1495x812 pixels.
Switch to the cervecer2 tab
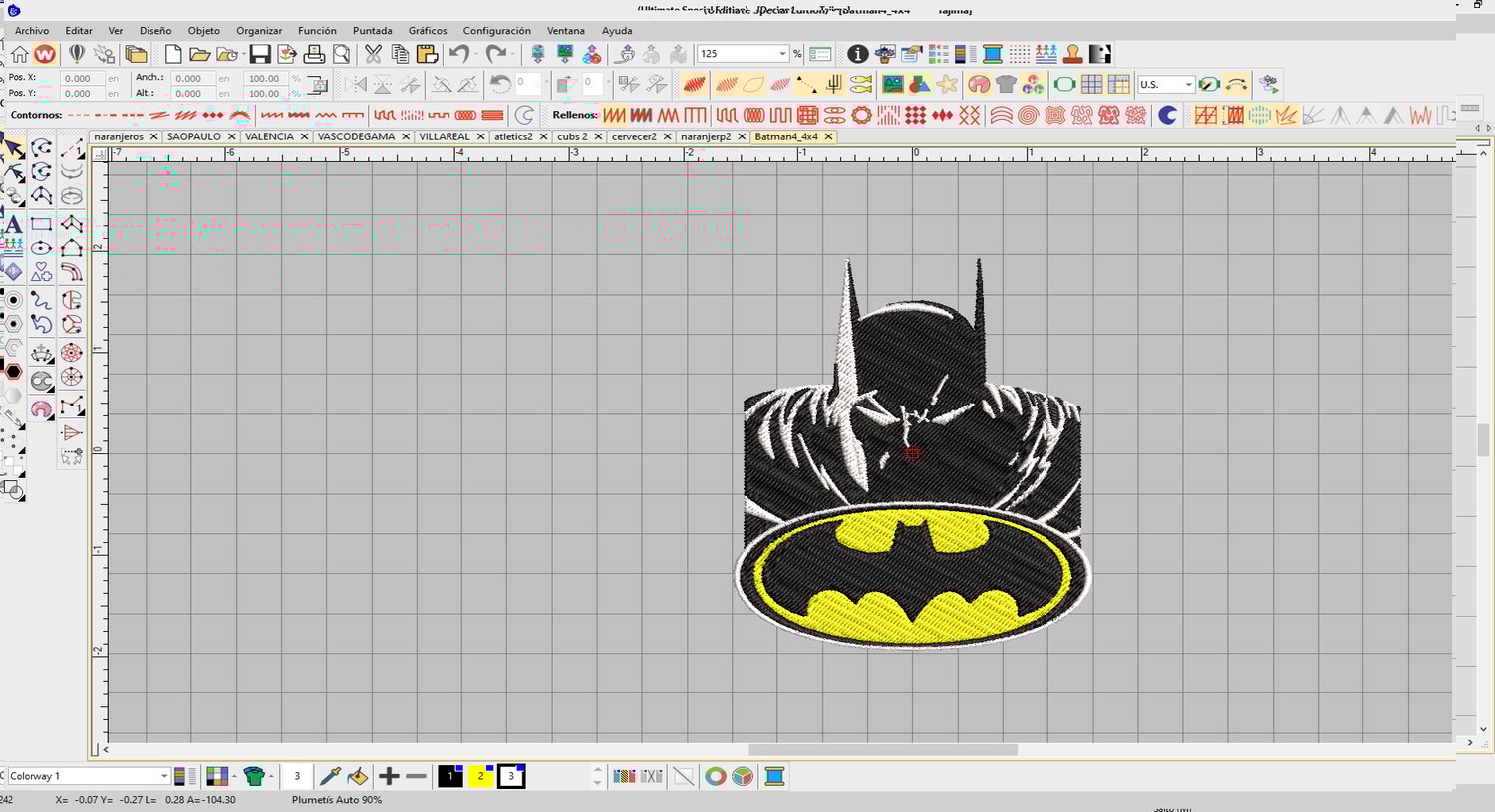point(634,136)
